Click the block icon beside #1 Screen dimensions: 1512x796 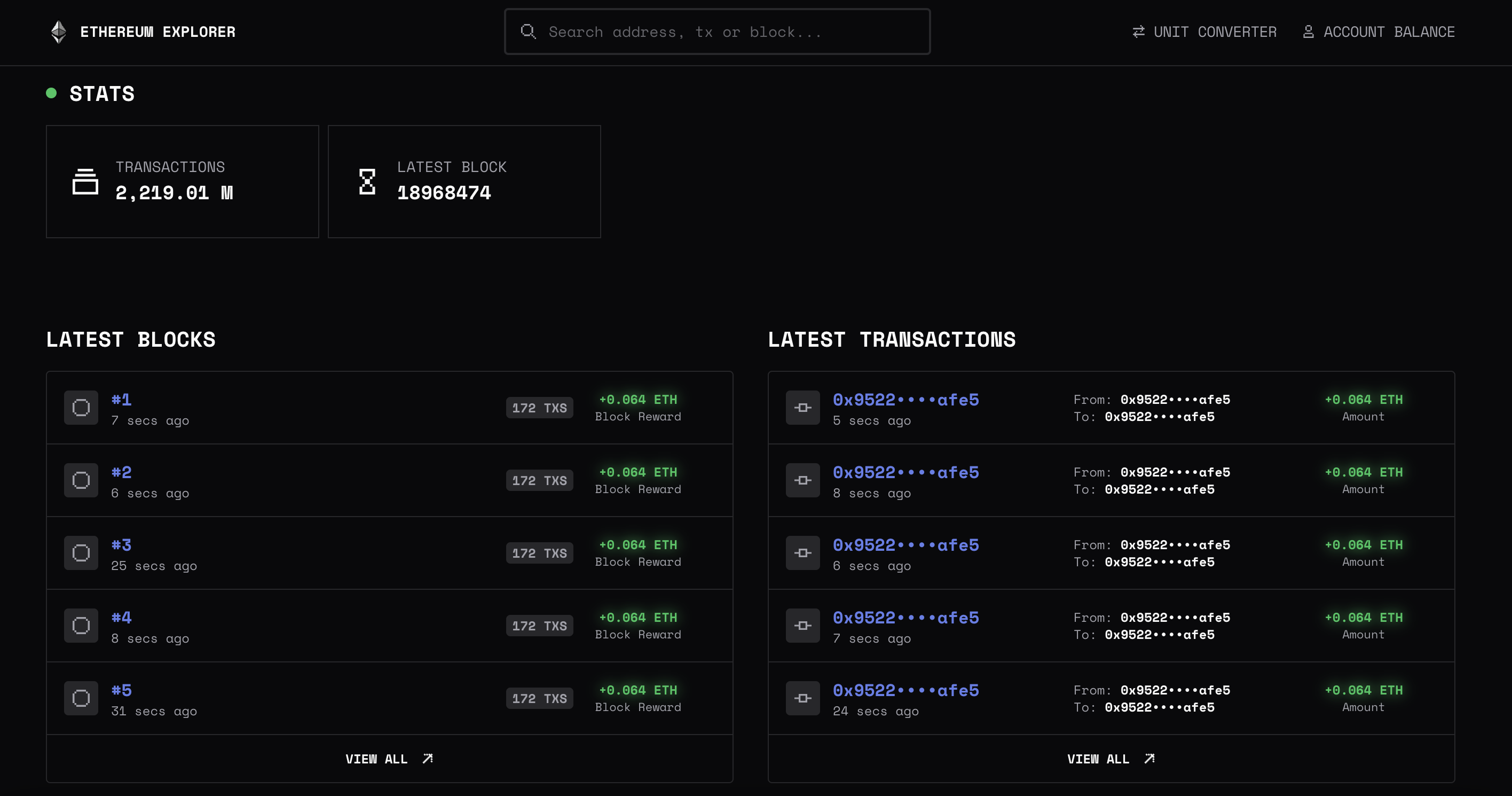(x=81, y=407)
